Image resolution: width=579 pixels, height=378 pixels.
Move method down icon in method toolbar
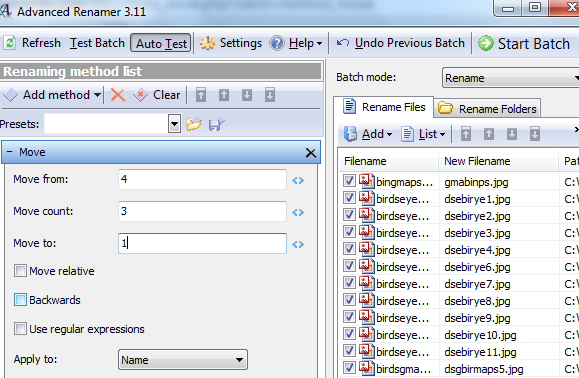coord(247,95)
